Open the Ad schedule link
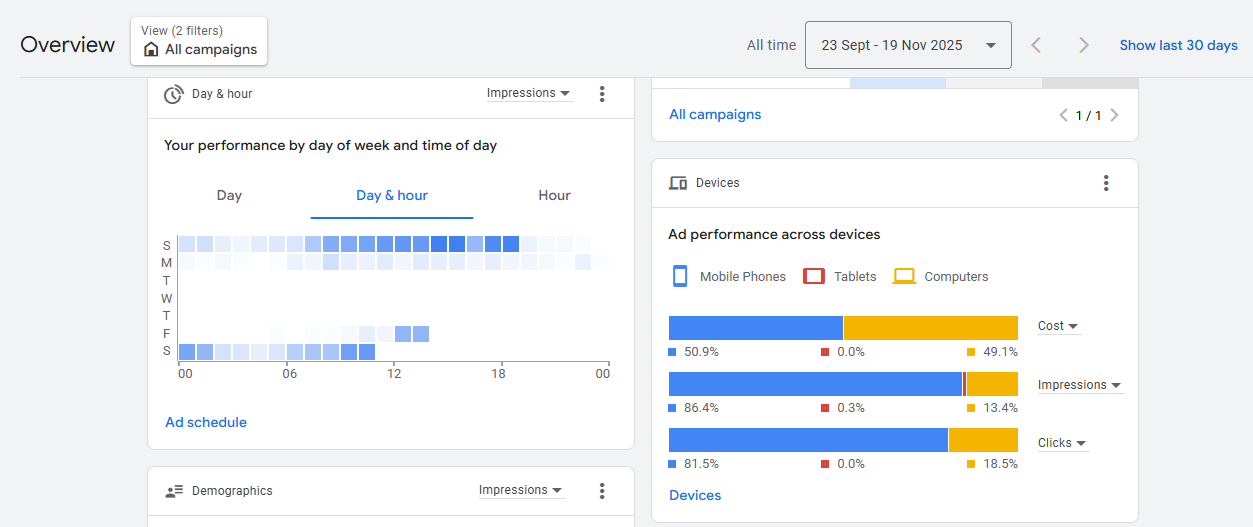The image size is (1253, 527). [x=206, y=422]
